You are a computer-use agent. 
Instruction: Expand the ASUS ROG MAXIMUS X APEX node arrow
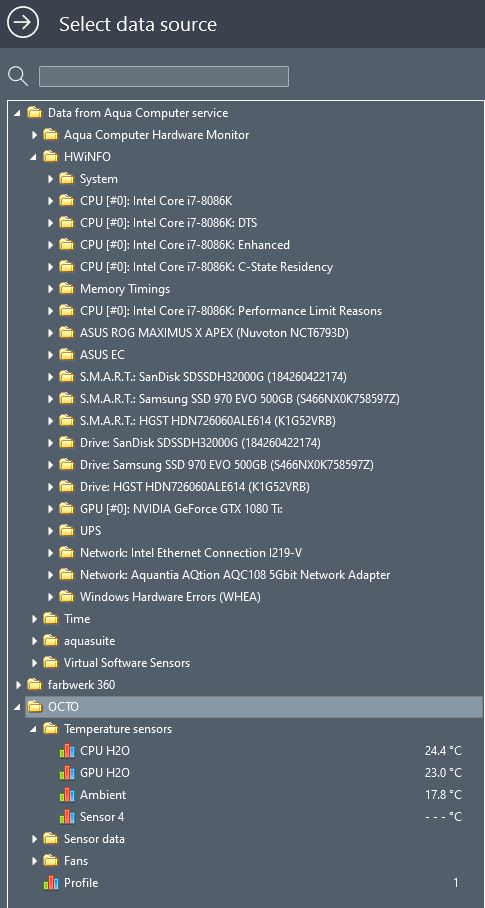51,333
